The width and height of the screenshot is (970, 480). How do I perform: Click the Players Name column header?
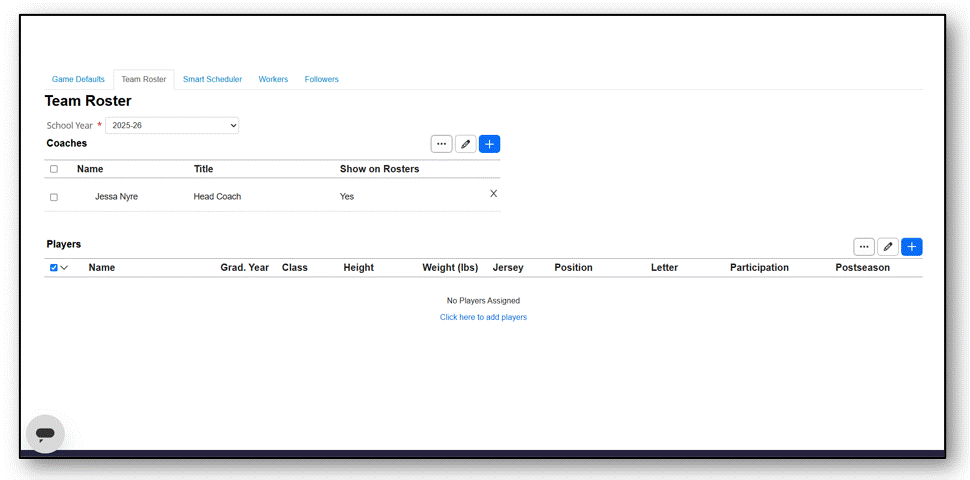(x=101, y=268)
